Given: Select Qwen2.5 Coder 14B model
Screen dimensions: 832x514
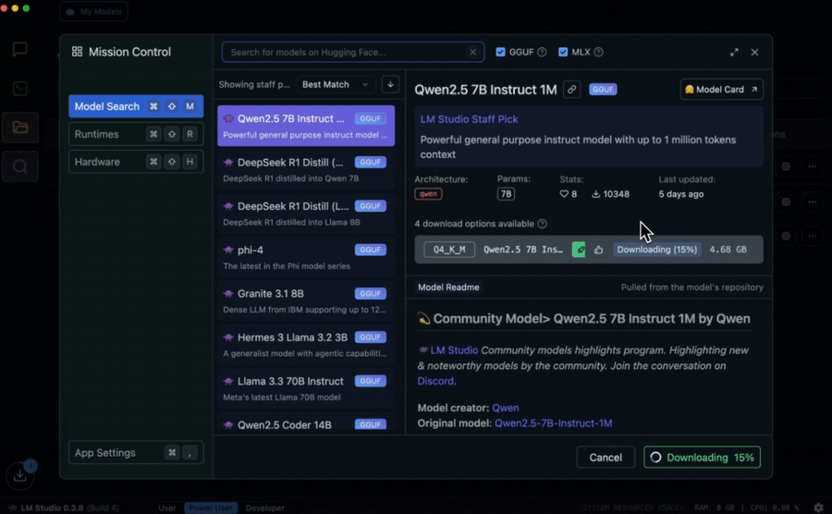Looking at the screenshot, I should (306, 423).
